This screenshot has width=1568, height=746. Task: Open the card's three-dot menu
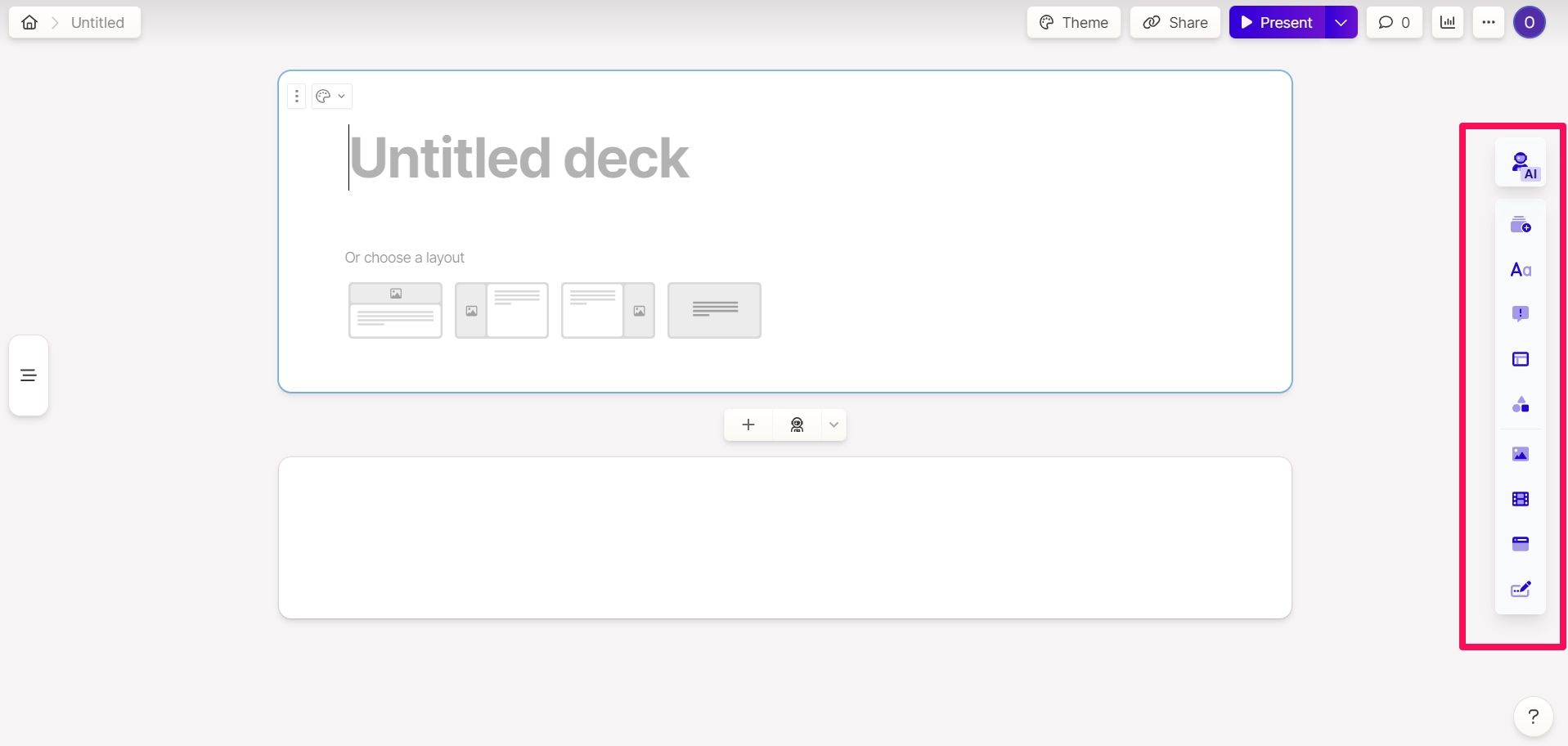pos(296,96)
